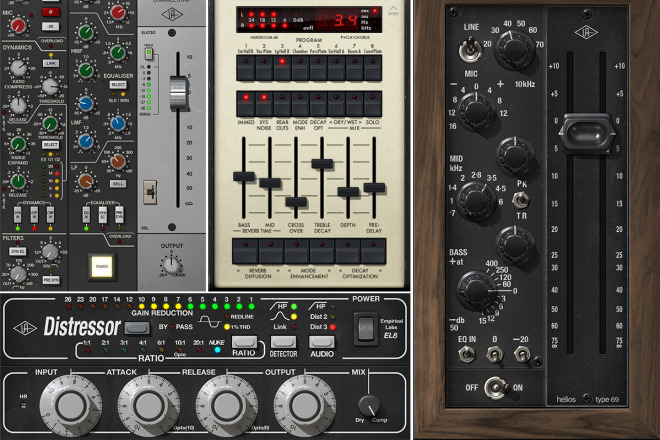Adjust the Distressor ATTACK knob
Image resolution: width=660 pixels, height=440 pixels.
point(148,406)
